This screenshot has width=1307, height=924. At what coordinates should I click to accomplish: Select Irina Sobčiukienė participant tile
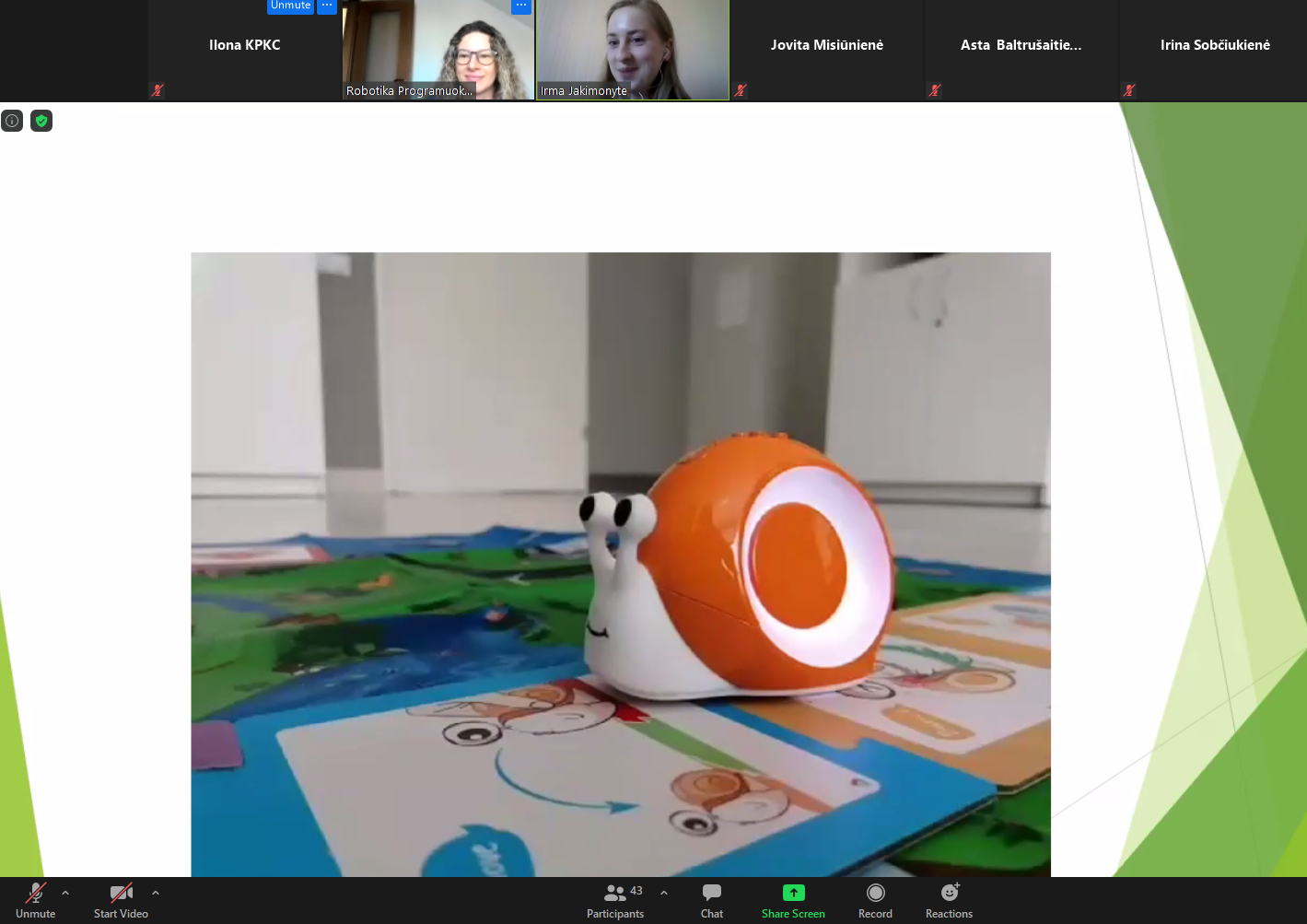pos(1214,46)
